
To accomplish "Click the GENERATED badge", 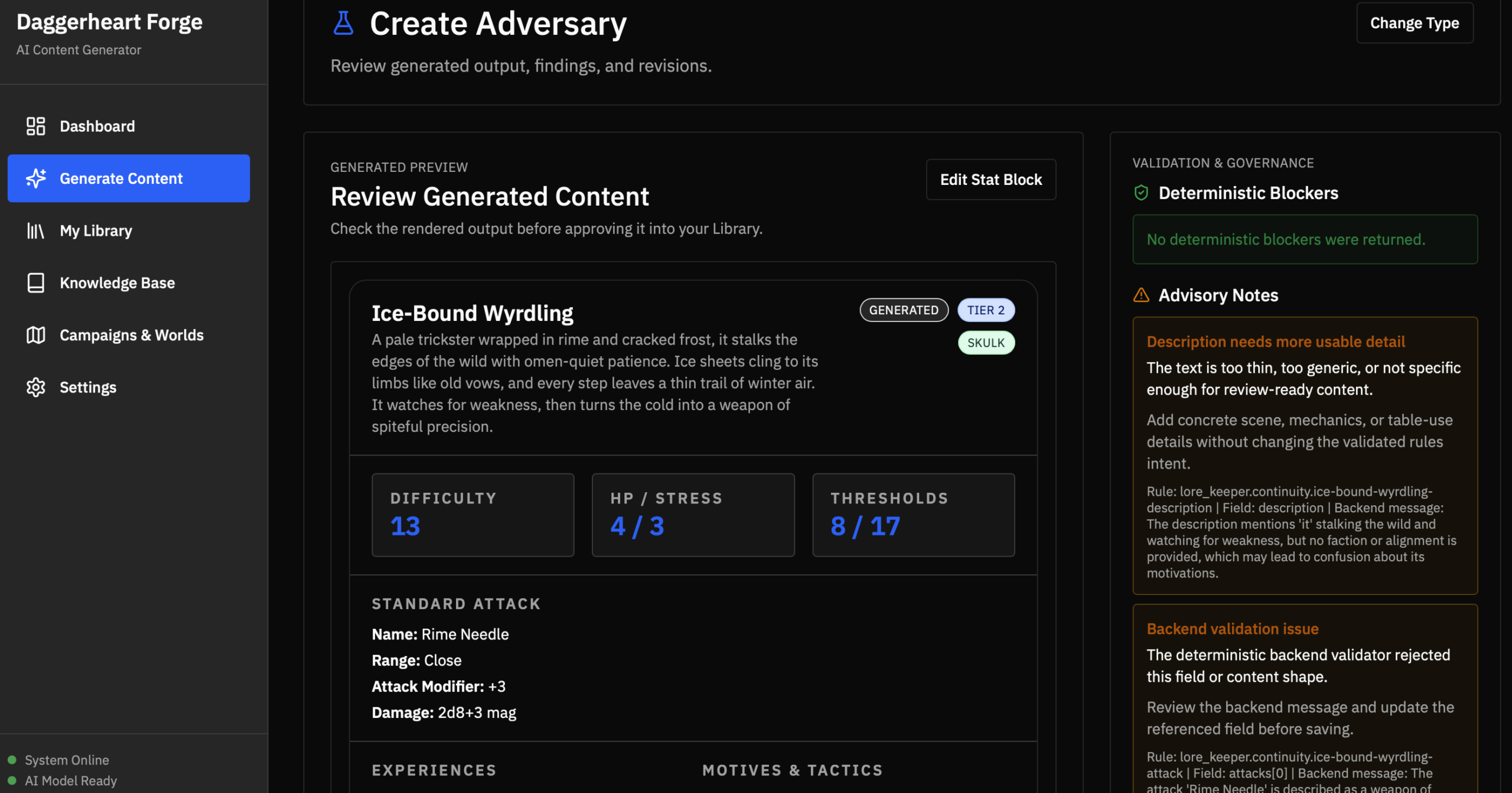I will coord(904,310).
